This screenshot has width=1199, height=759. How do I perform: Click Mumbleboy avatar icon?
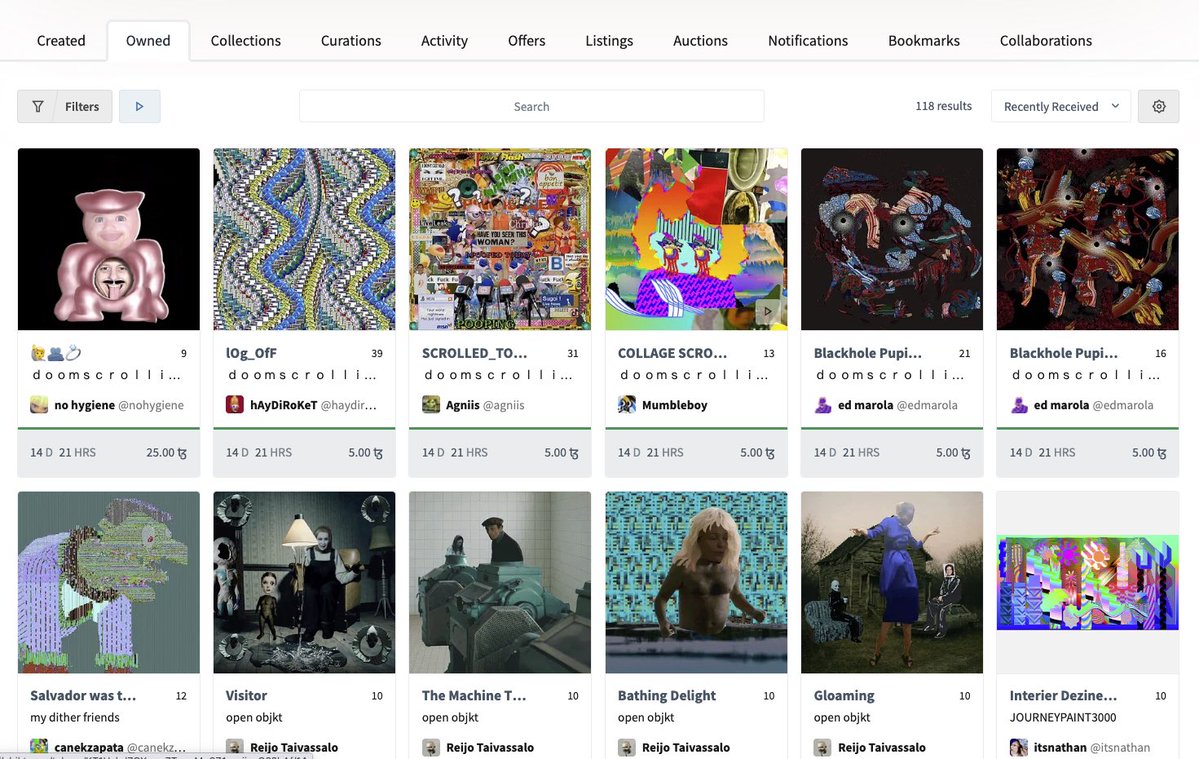click(x=626, y=404)
